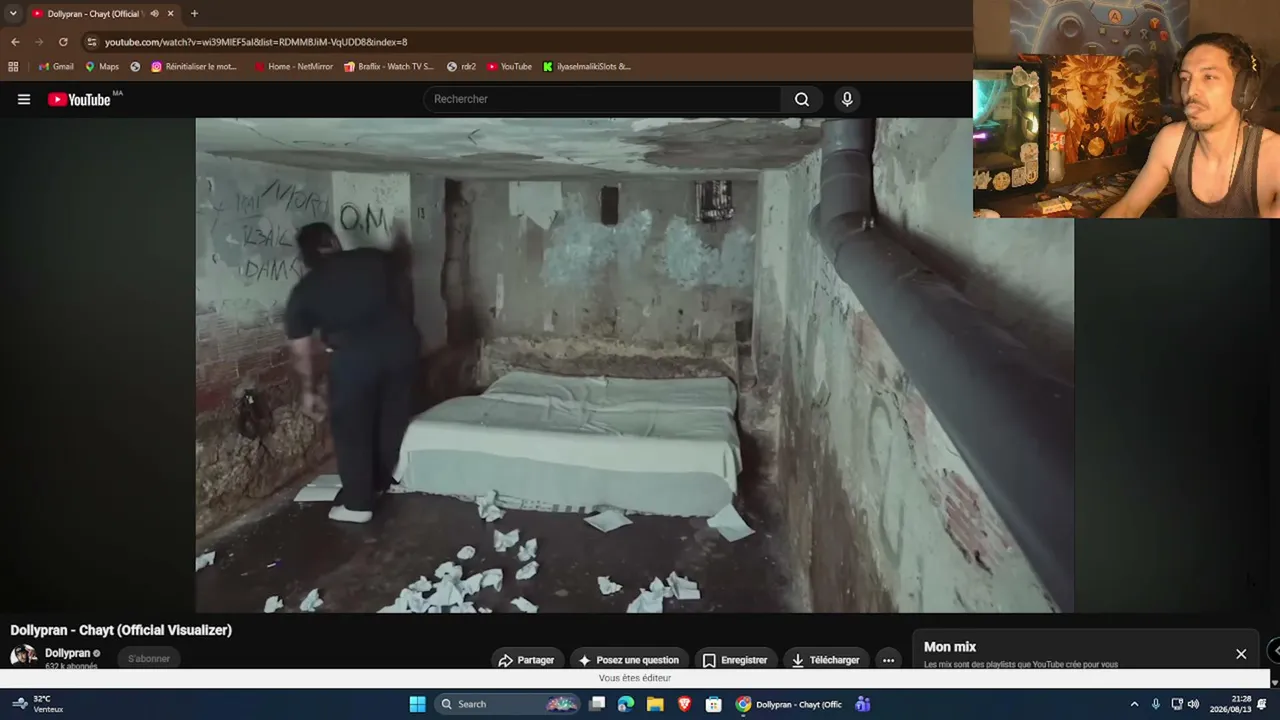Viewport: 1280px width, 720px height.
Task: Show hidden system tray icons
Action: (1134, 704)
